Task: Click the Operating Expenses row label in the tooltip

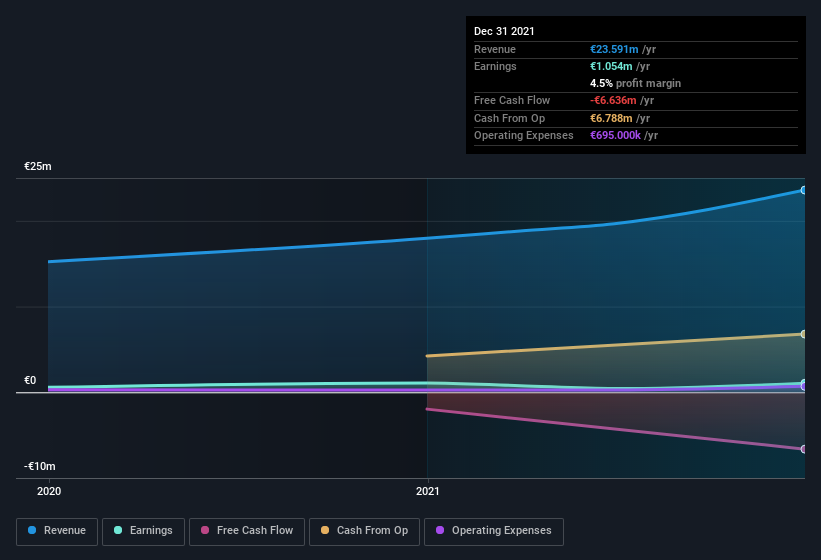Action: click(x=524, y=135)
